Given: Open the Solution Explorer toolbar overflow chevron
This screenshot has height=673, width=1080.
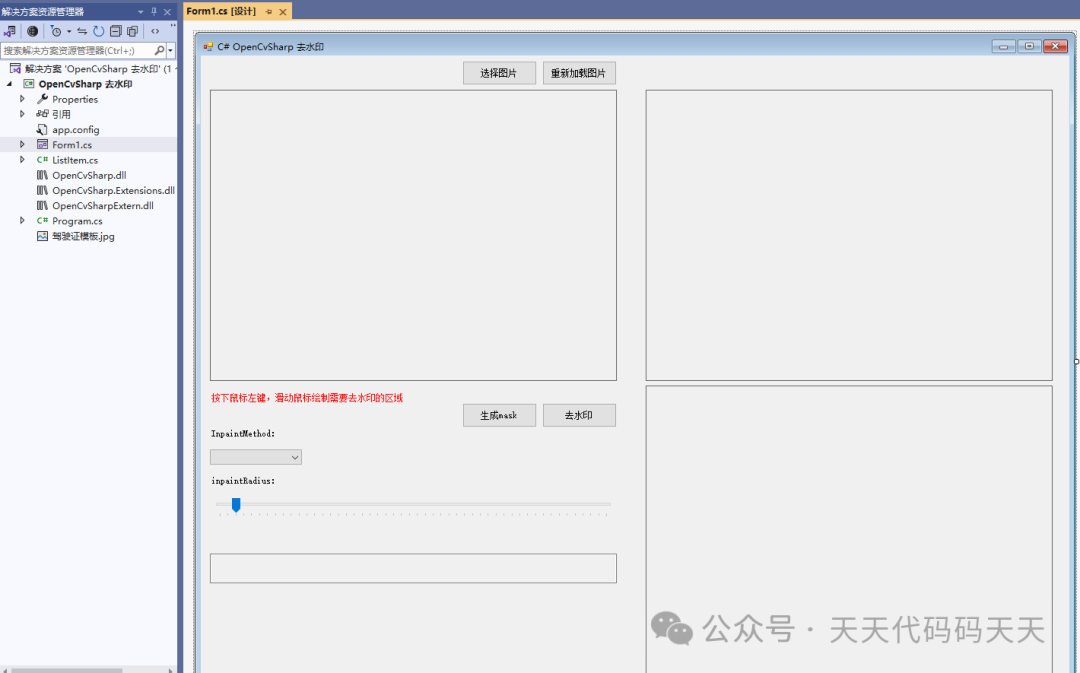Looking at the screenshot, I should (172, 28).
